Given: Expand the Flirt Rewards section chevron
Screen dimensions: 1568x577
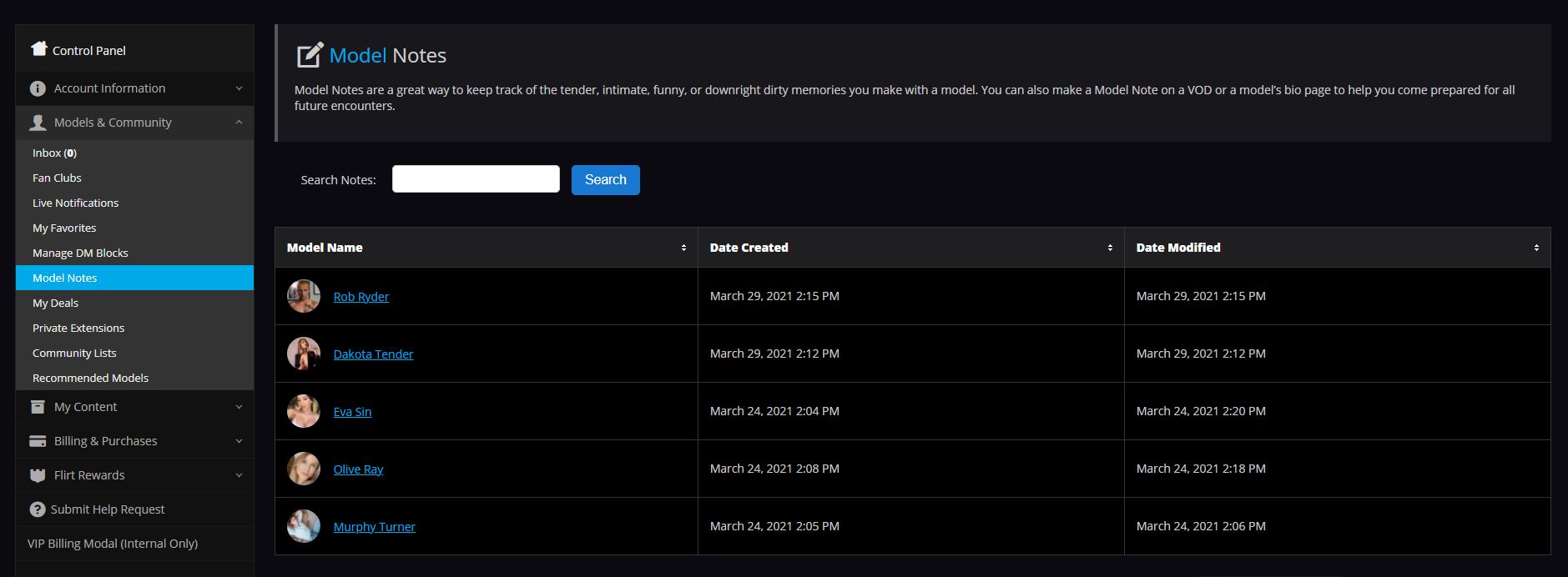Looking at the screenshot, I should [239, 475].
